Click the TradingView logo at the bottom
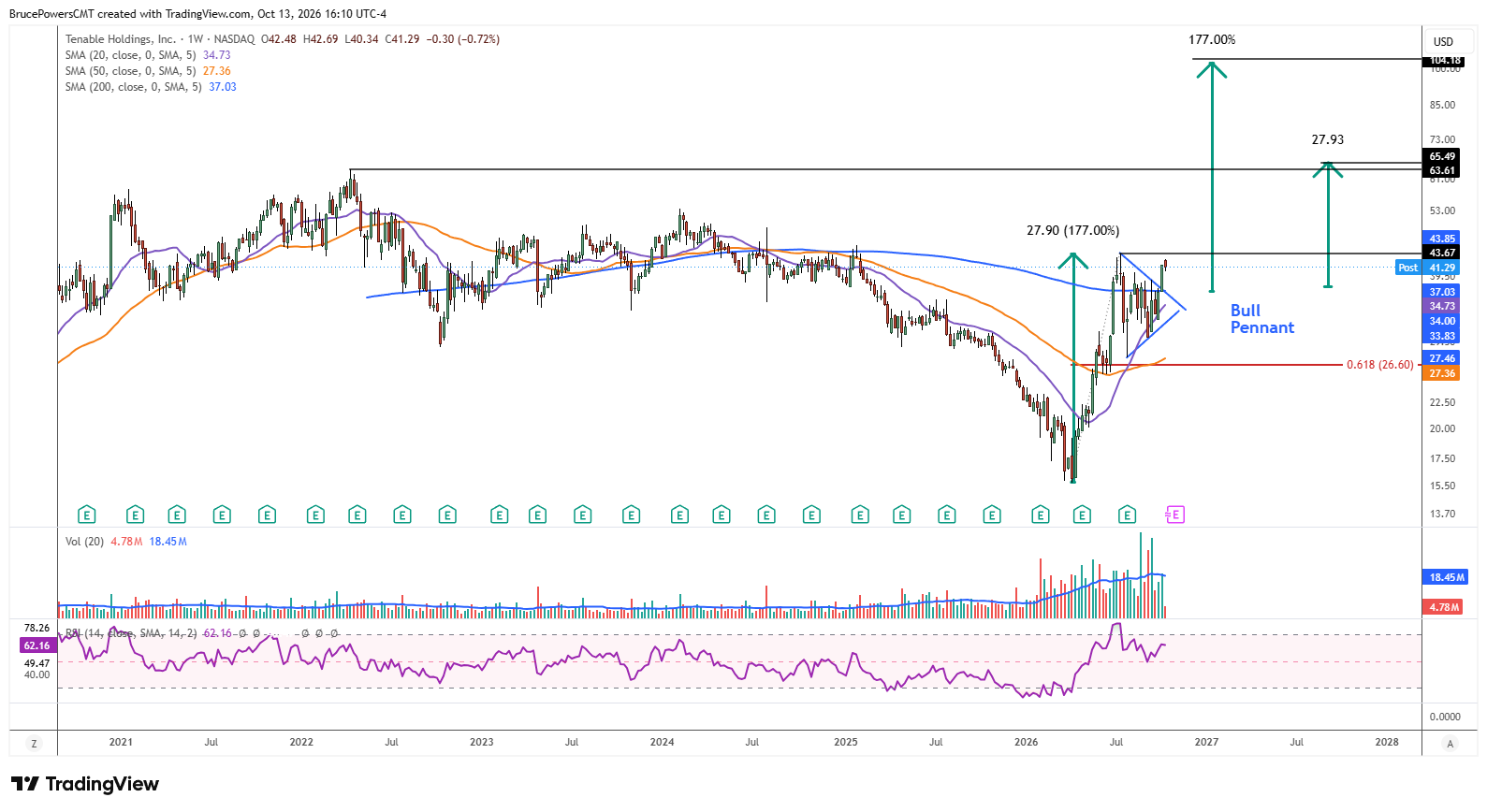The height and width of the screenshot is (812, 1487). (x=85, y=784)
